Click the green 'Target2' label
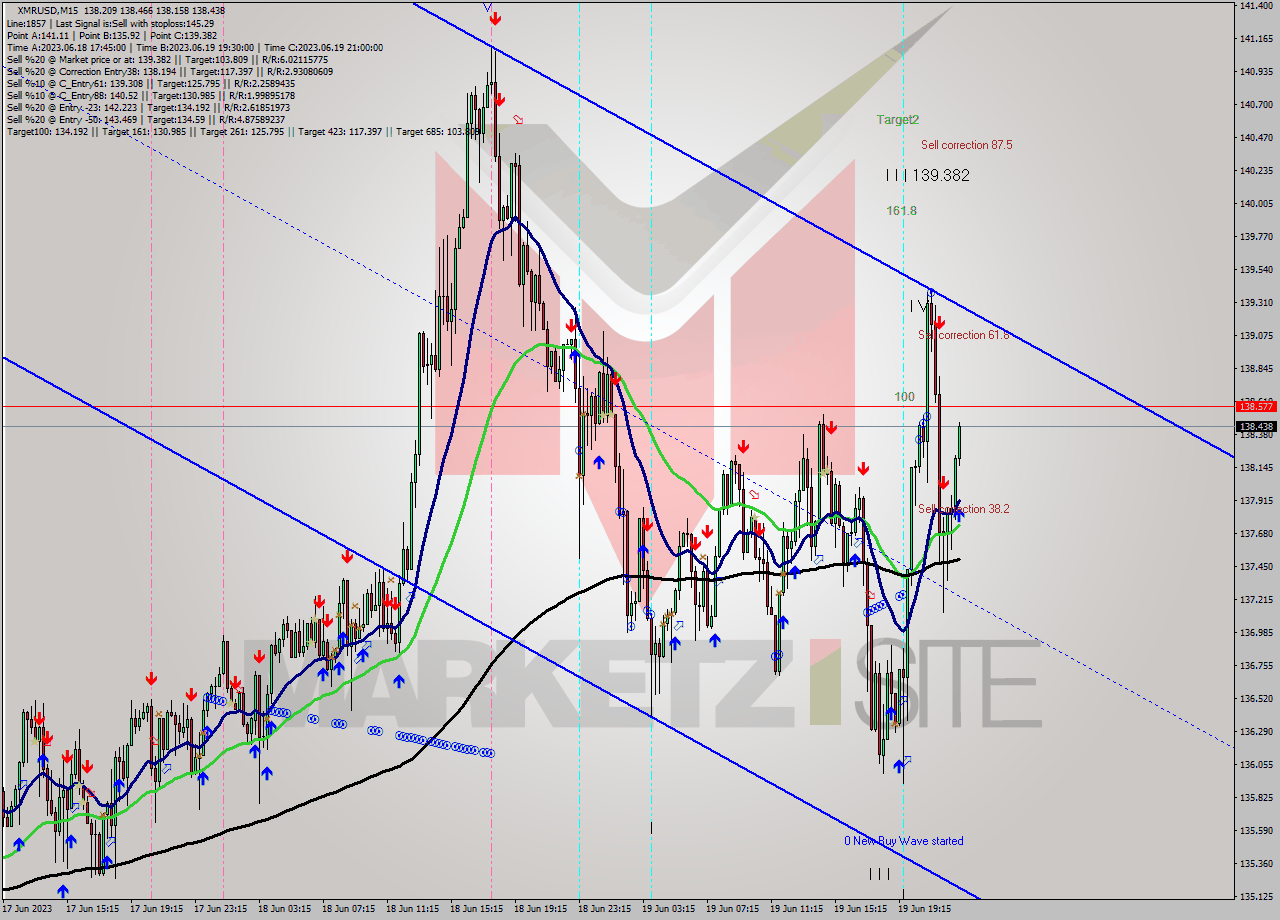Image resolution: width=1280 pixels, height=920 pixels. click(898, 120)
